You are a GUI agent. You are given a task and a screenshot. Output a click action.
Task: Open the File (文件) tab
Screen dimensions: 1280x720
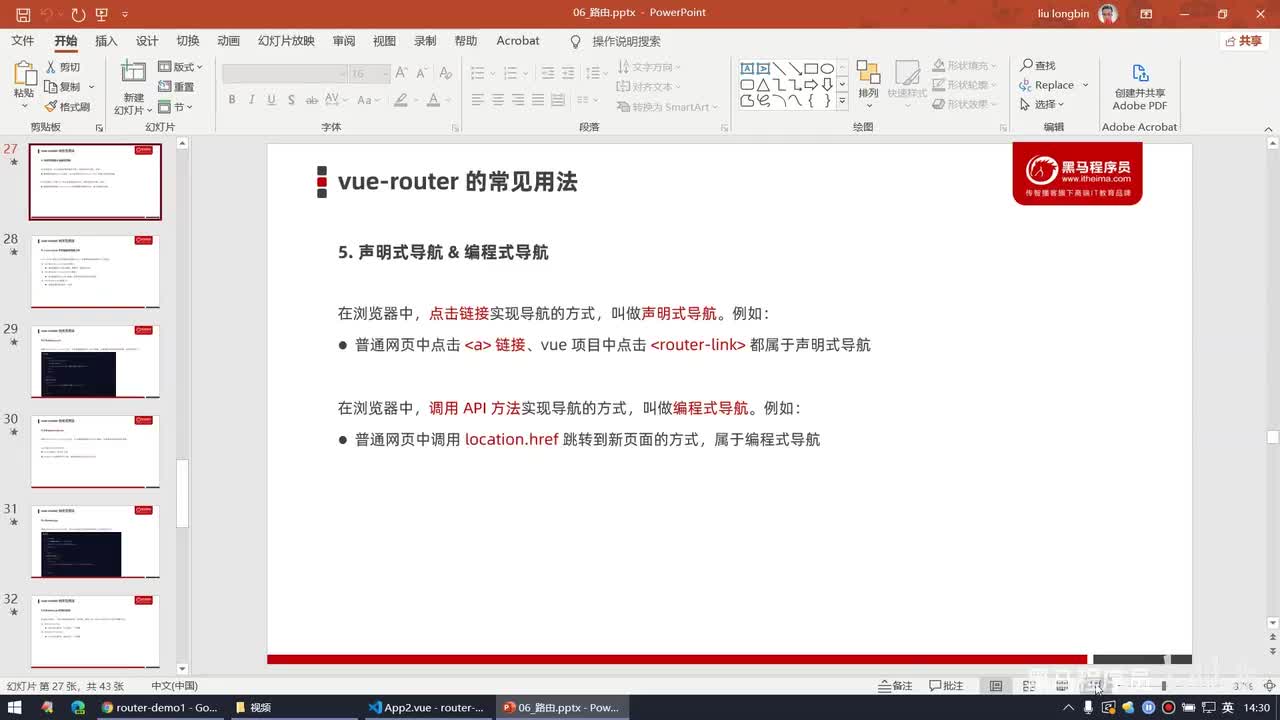coord(22,41)
